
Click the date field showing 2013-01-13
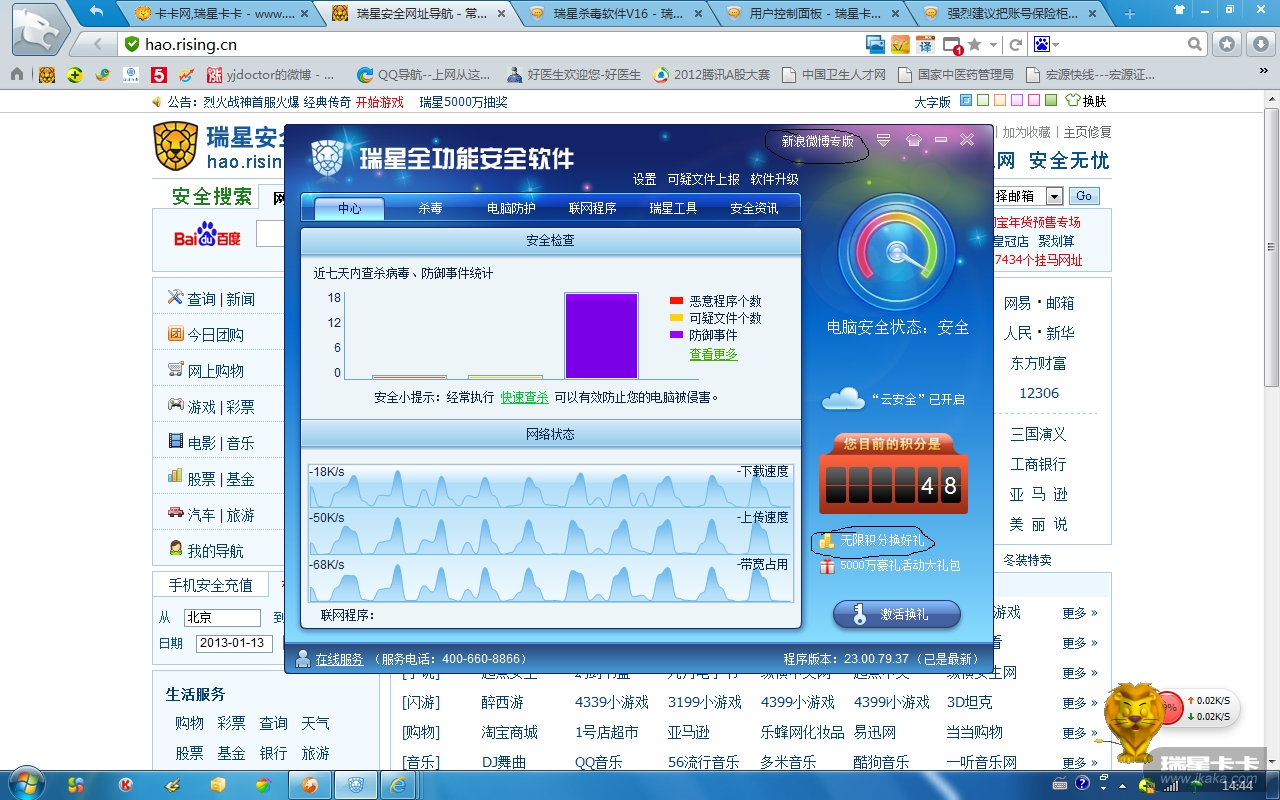point(234,643)
